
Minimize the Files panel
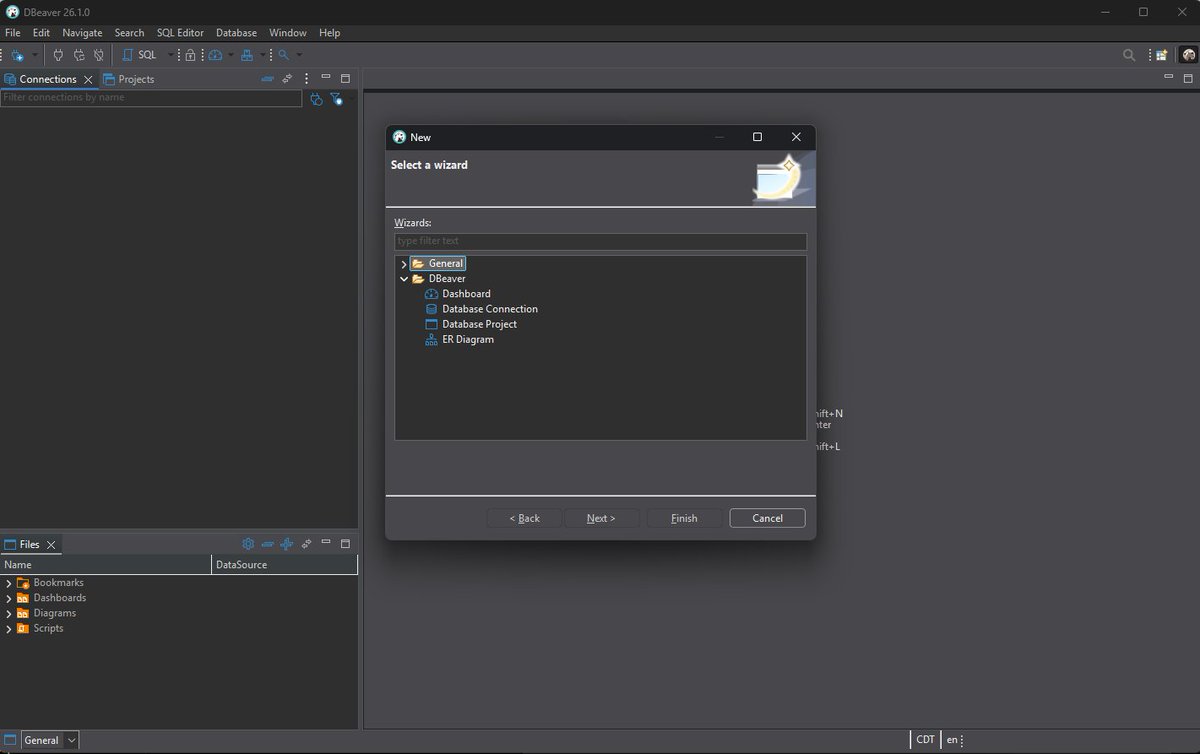coord(326,543)
